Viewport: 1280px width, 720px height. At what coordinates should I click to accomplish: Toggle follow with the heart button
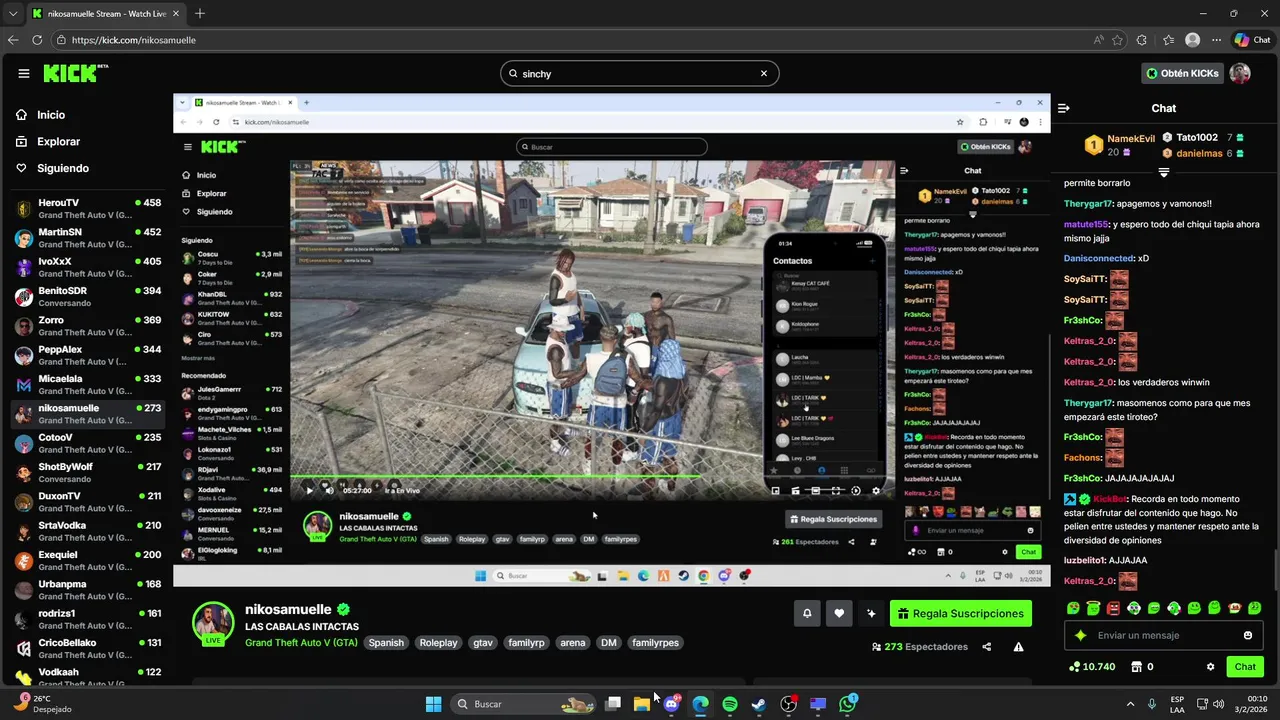(x=839, y=614)
